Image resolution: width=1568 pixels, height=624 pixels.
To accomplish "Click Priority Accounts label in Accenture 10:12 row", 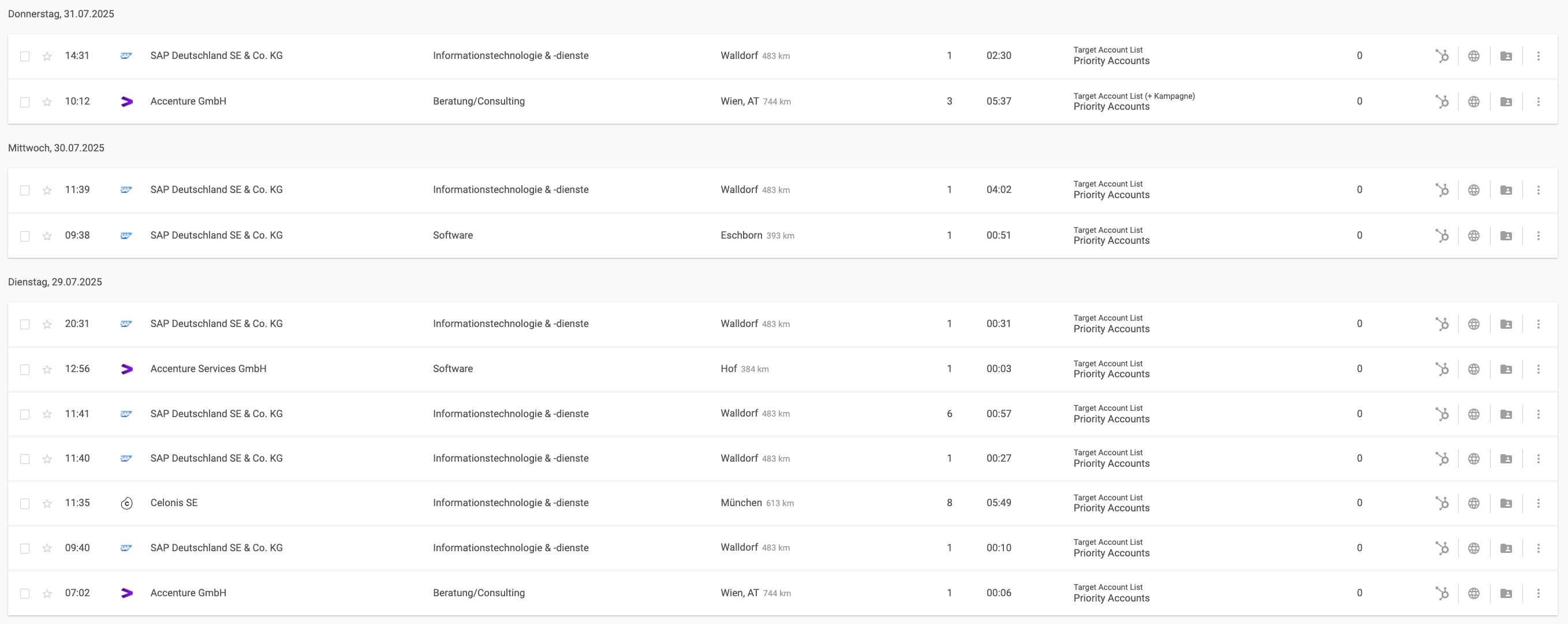I will [1111, 107].
